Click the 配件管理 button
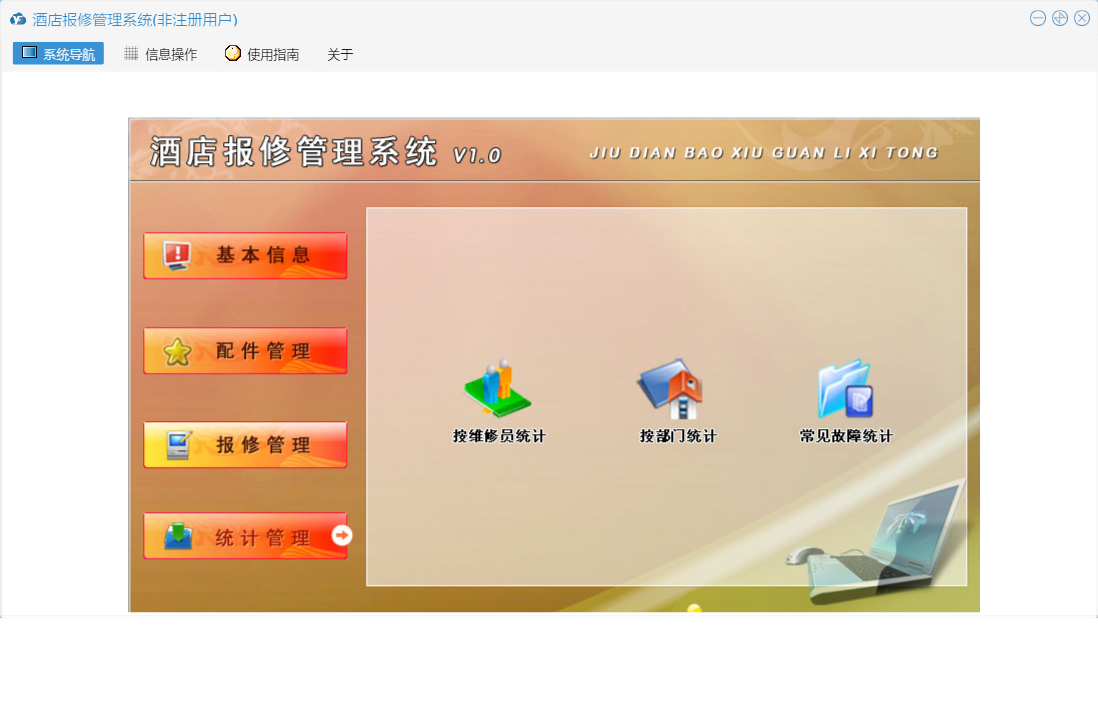 pos(245,351)
